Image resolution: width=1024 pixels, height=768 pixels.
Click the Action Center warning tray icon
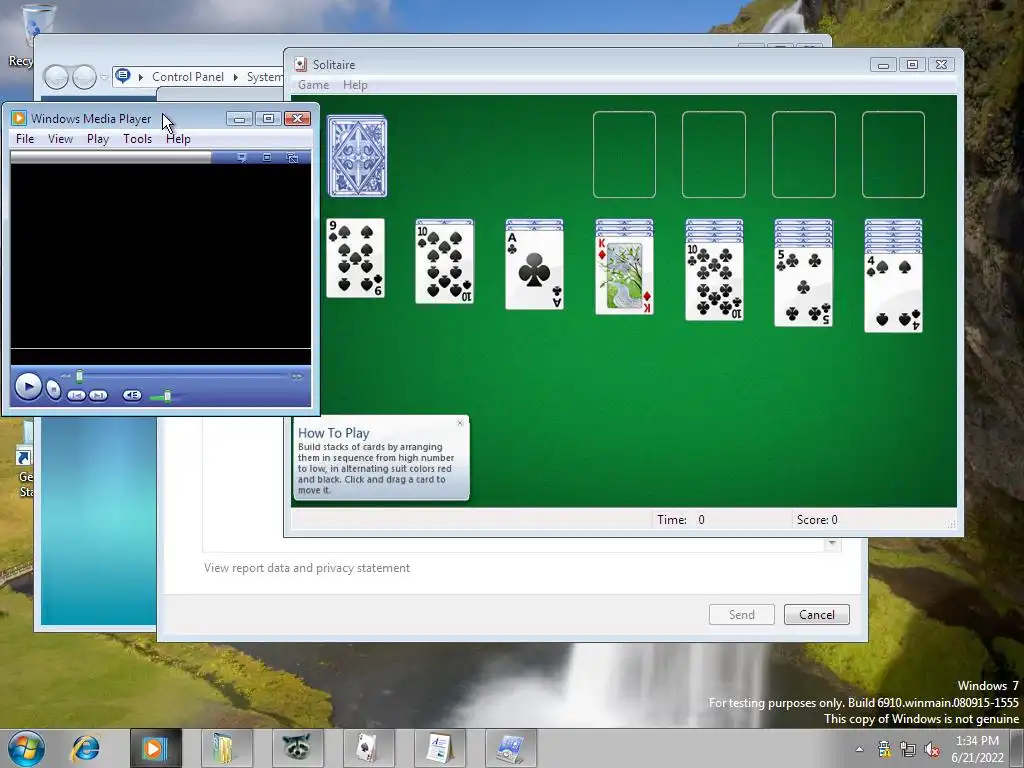(884, 749)
